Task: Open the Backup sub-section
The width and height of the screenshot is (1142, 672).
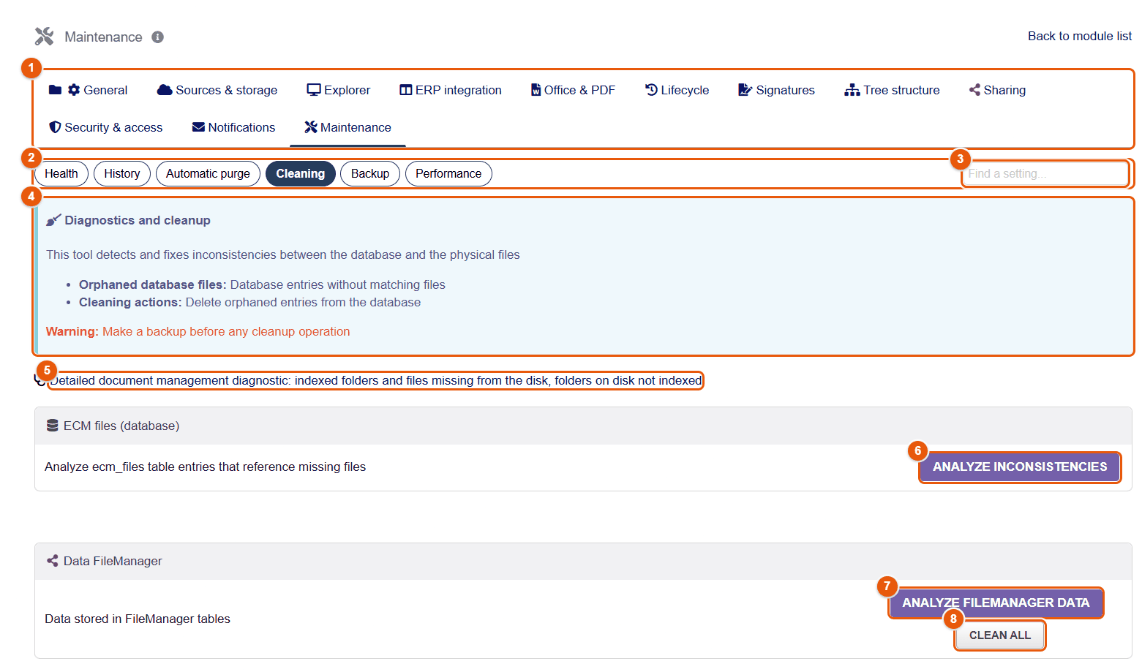Action: point(370,174)
